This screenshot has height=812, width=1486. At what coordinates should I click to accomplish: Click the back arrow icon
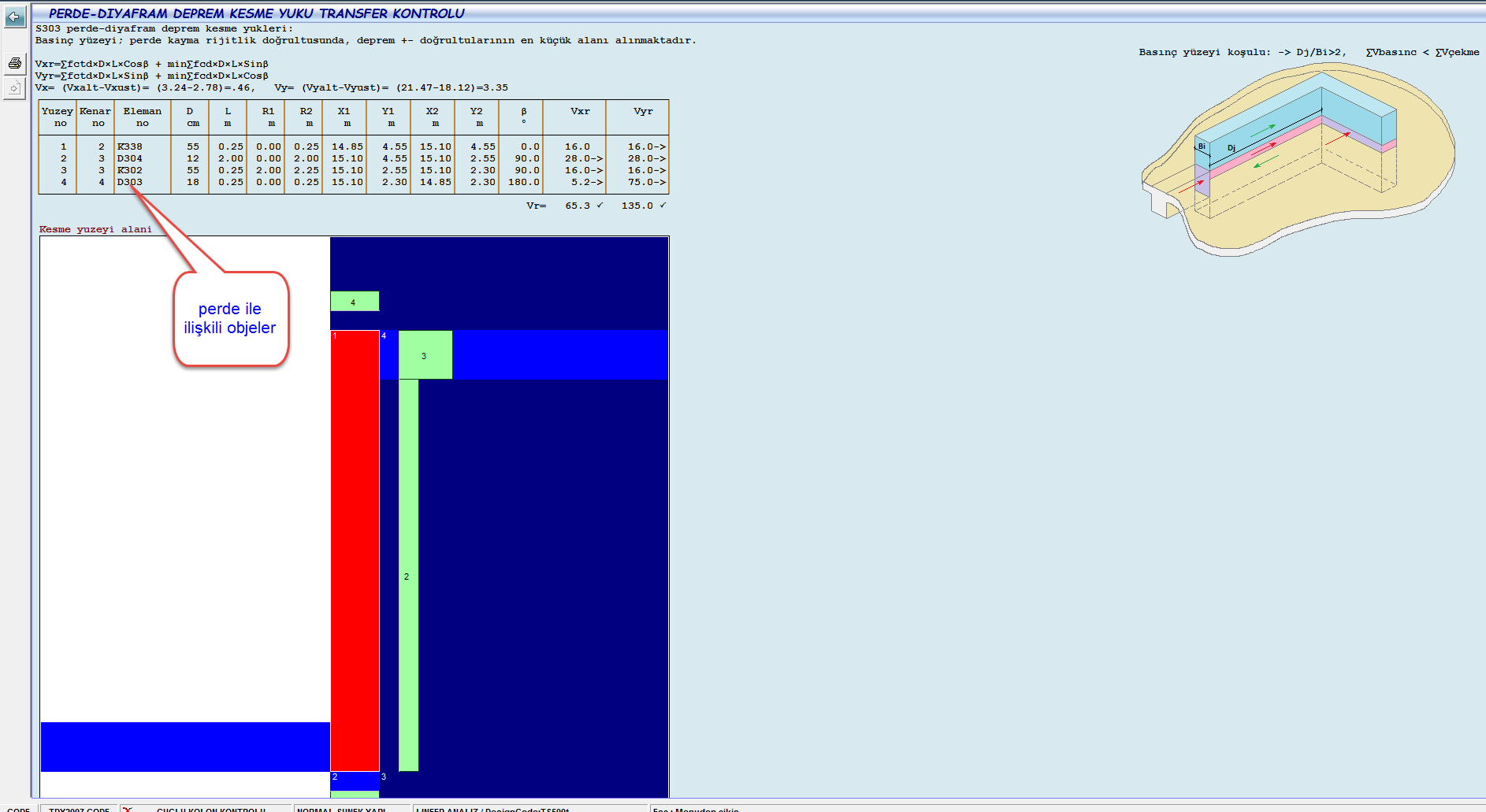pos(14,17)
